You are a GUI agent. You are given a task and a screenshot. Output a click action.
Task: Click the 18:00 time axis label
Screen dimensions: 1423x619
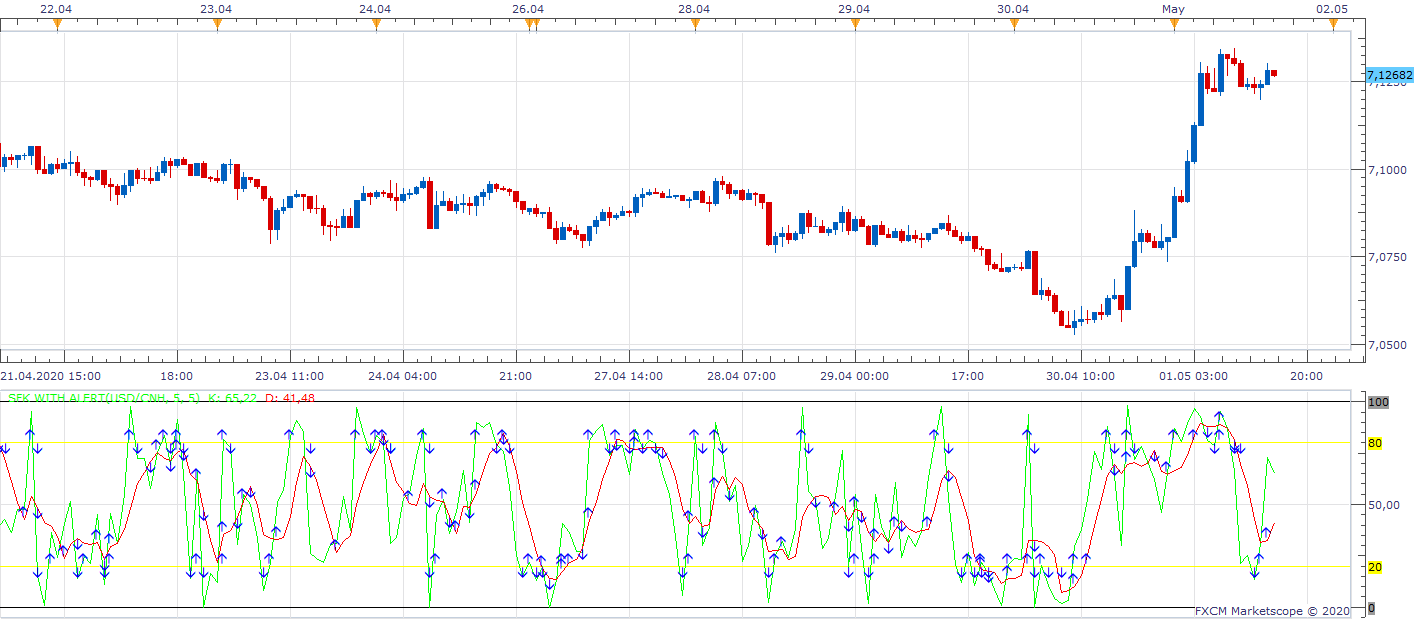point(176,376)
